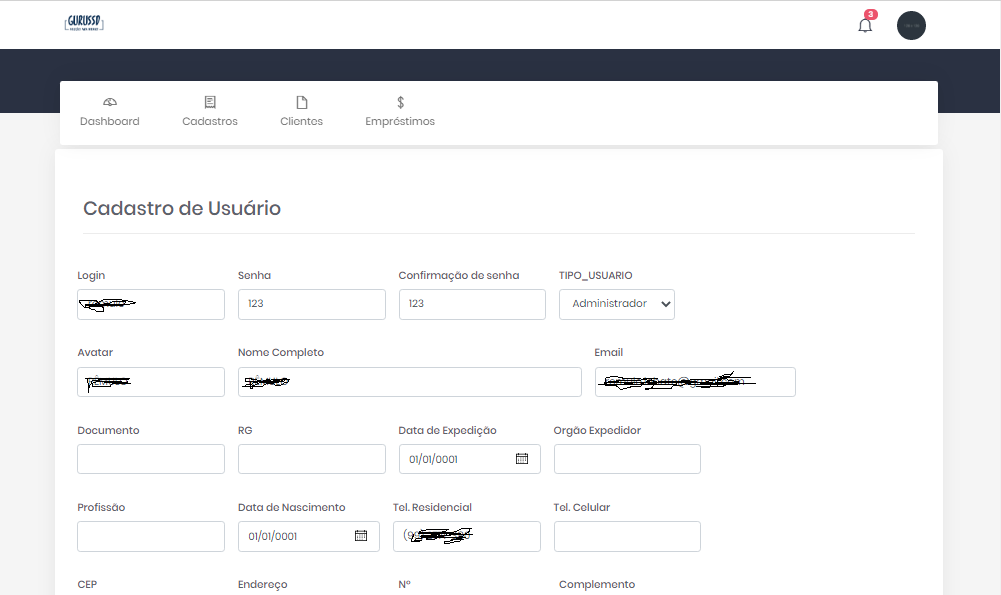Screen dimensions: 1001x595
Task: Open calendar picker for Data de Nascimento
Action: 361,536
